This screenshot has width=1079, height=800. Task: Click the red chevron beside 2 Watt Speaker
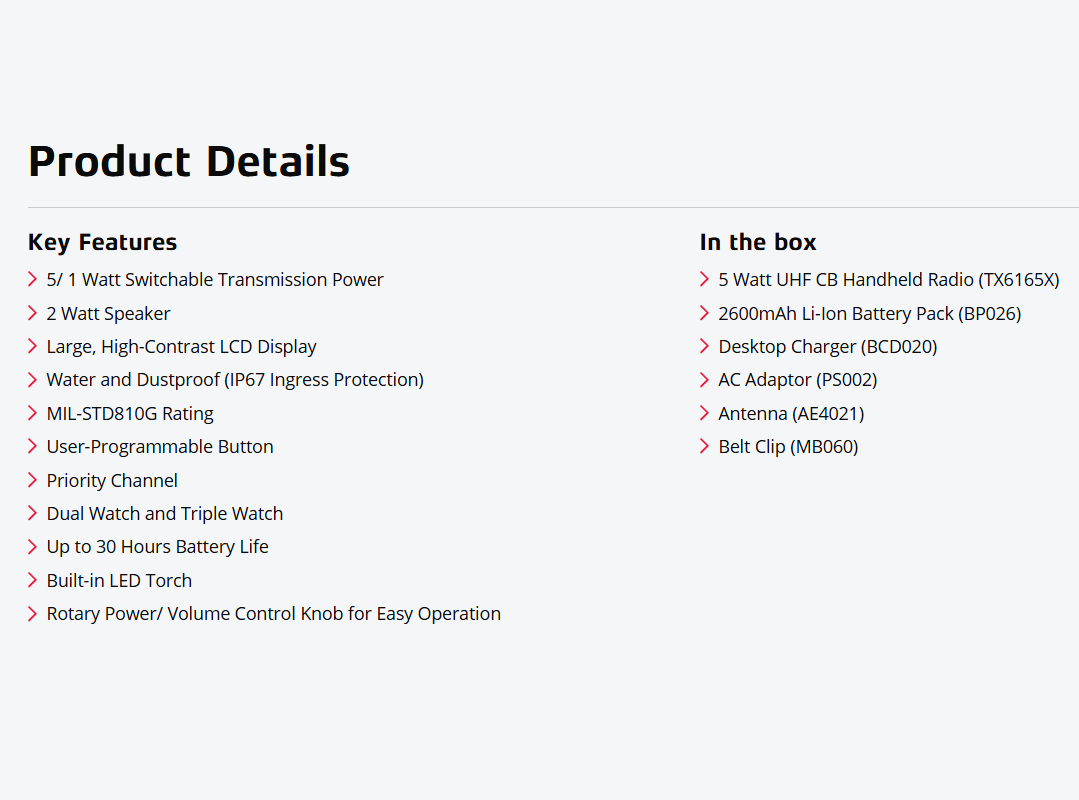coord(33,313)
